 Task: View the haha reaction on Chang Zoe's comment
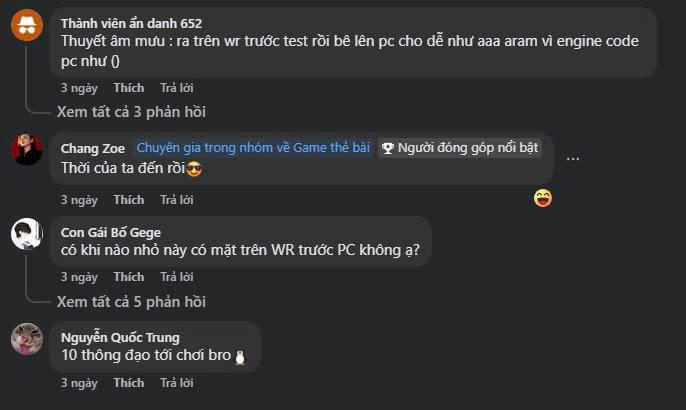(x=542, y=198)
